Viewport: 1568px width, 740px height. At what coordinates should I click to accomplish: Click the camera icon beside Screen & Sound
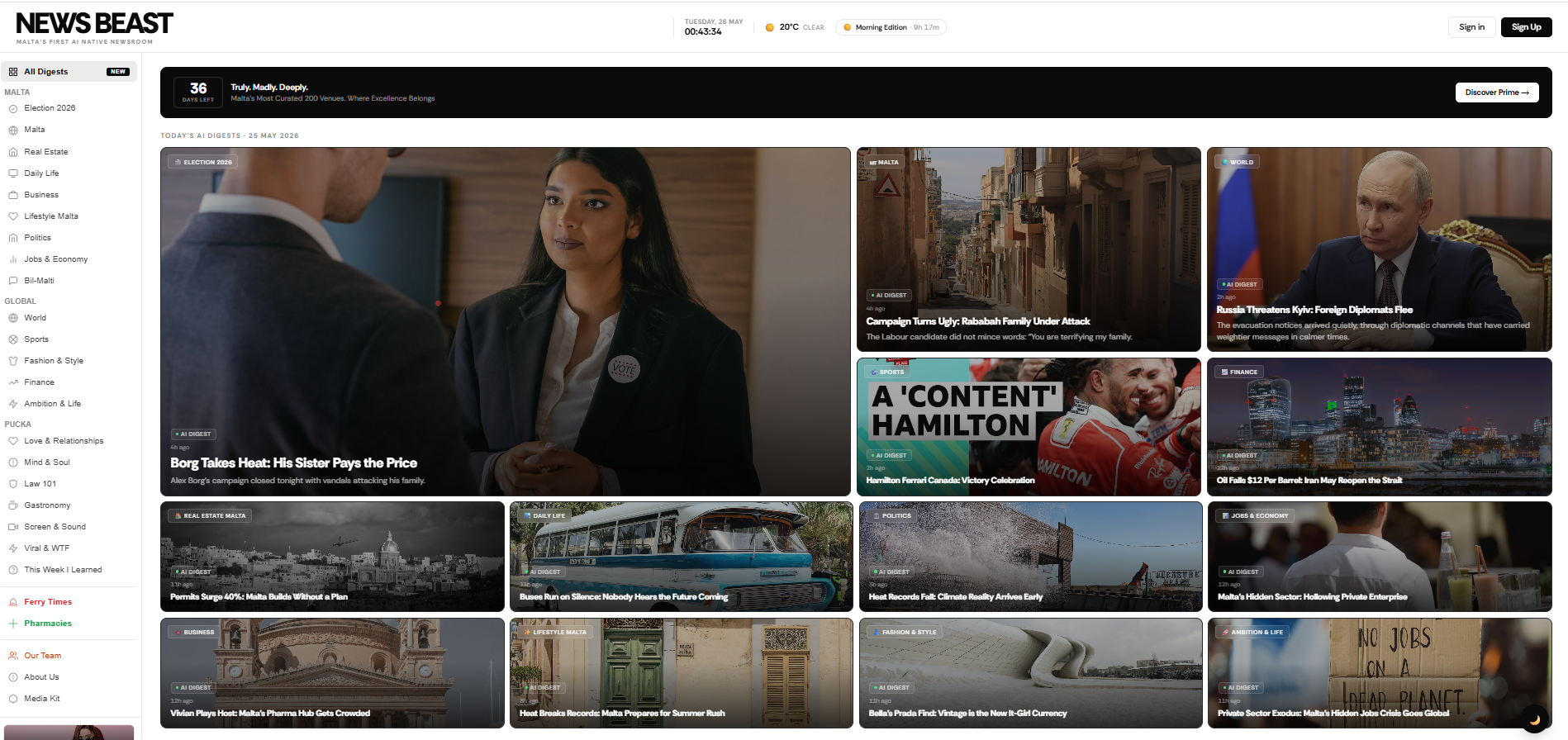[x=13, y=527]
